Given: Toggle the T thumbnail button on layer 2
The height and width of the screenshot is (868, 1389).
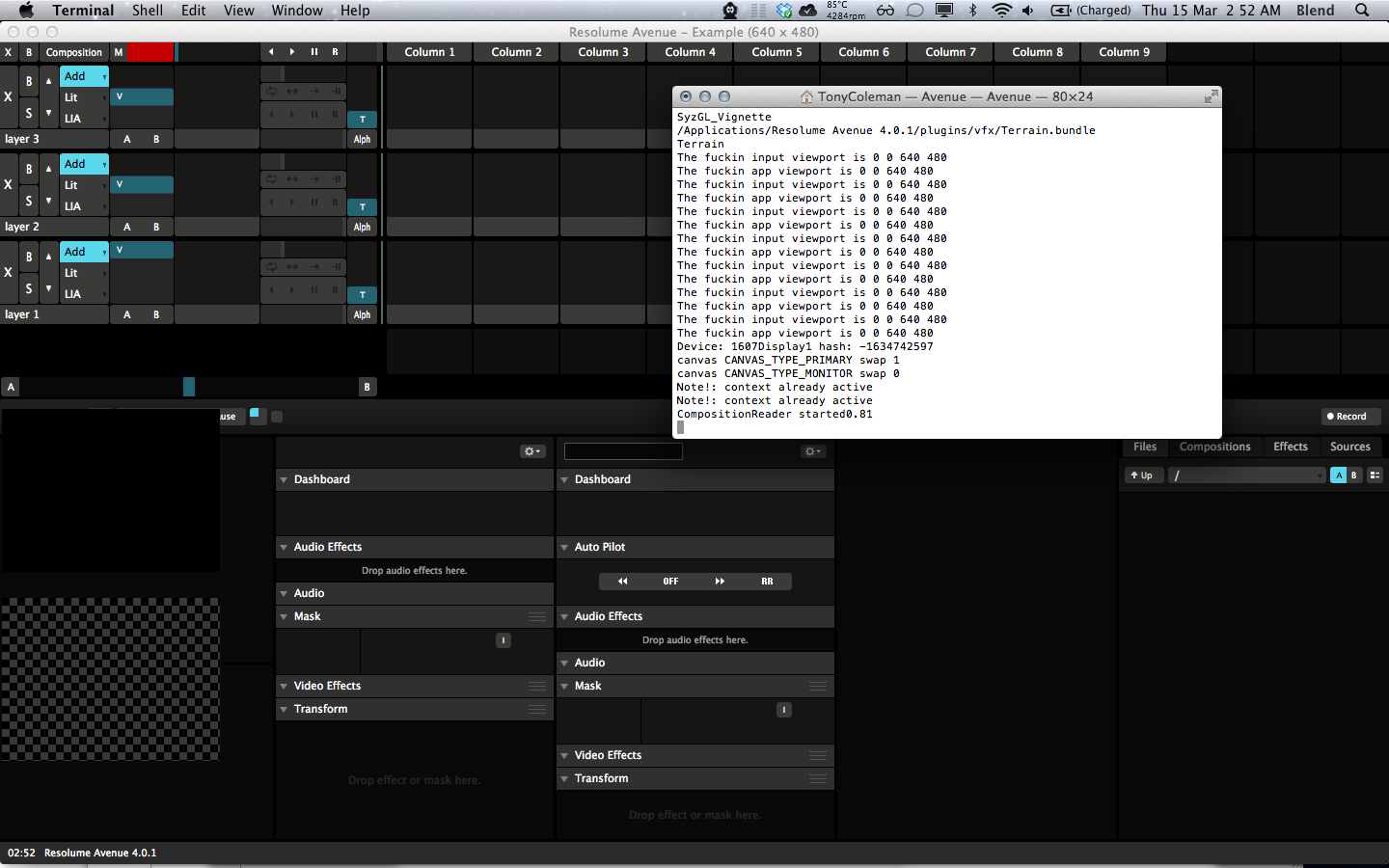Looking at the screenshot, I should pyautogui.click(x=362, y=206).
